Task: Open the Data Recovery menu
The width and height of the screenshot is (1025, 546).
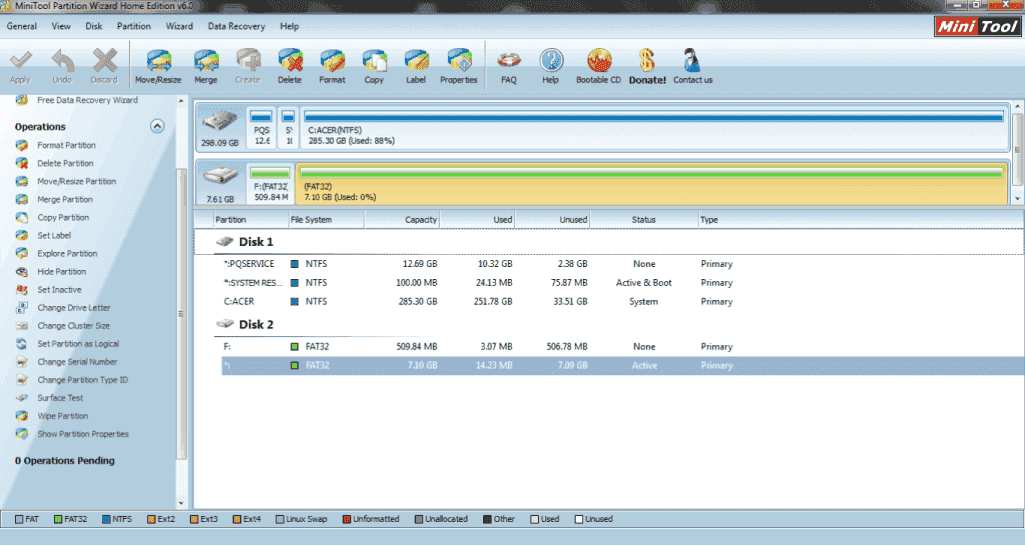Action: 236,26
